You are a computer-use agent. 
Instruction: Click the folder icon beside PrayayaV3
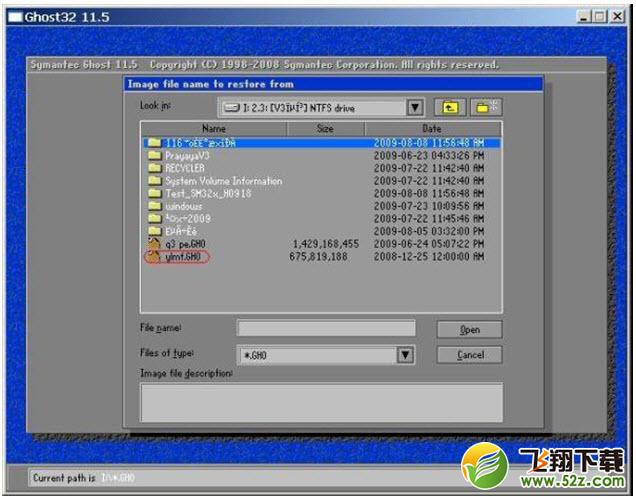(155, 155)
